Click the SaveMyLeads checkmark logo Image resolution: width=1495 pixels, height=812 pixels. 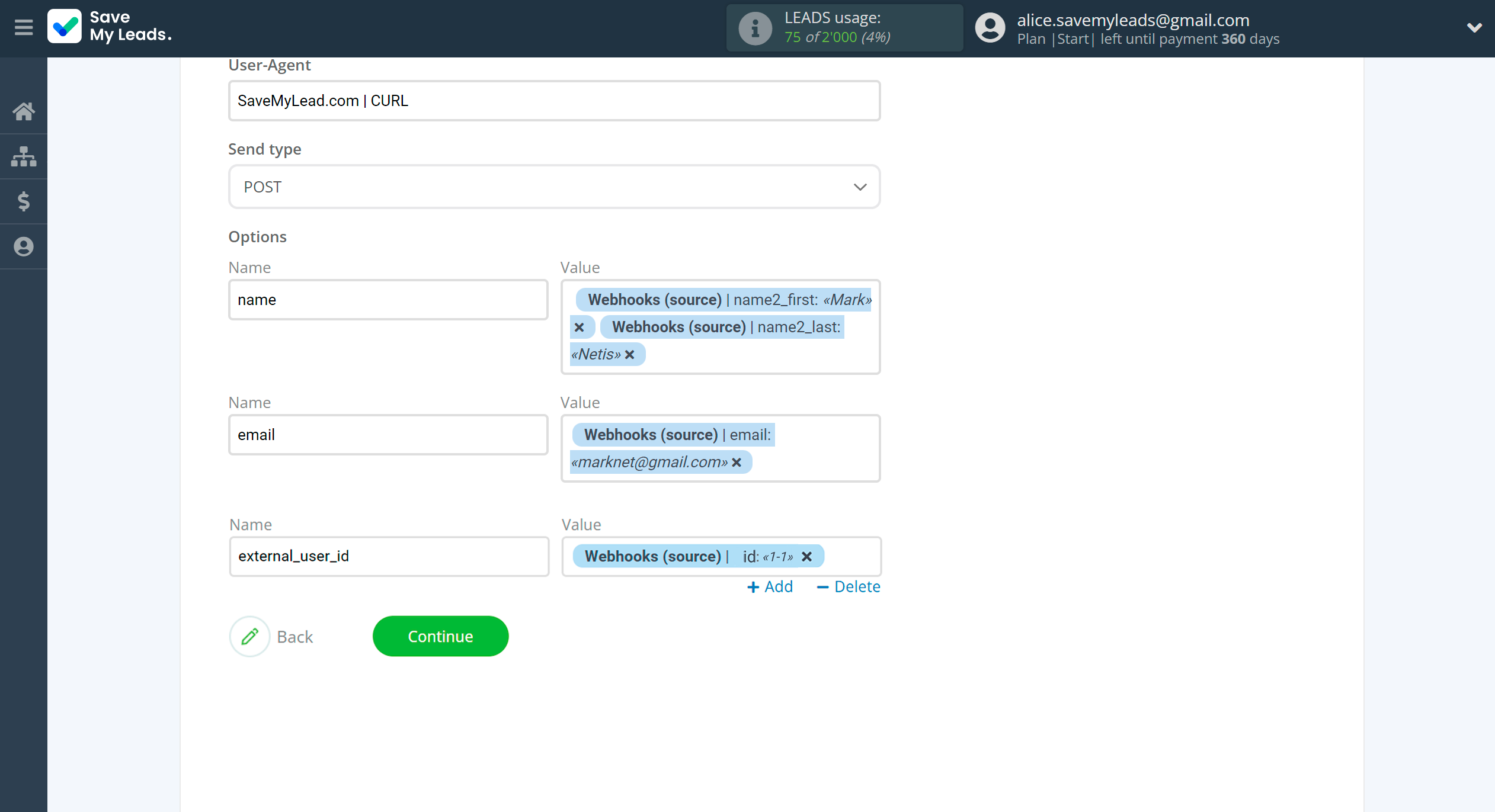point(65,27)
